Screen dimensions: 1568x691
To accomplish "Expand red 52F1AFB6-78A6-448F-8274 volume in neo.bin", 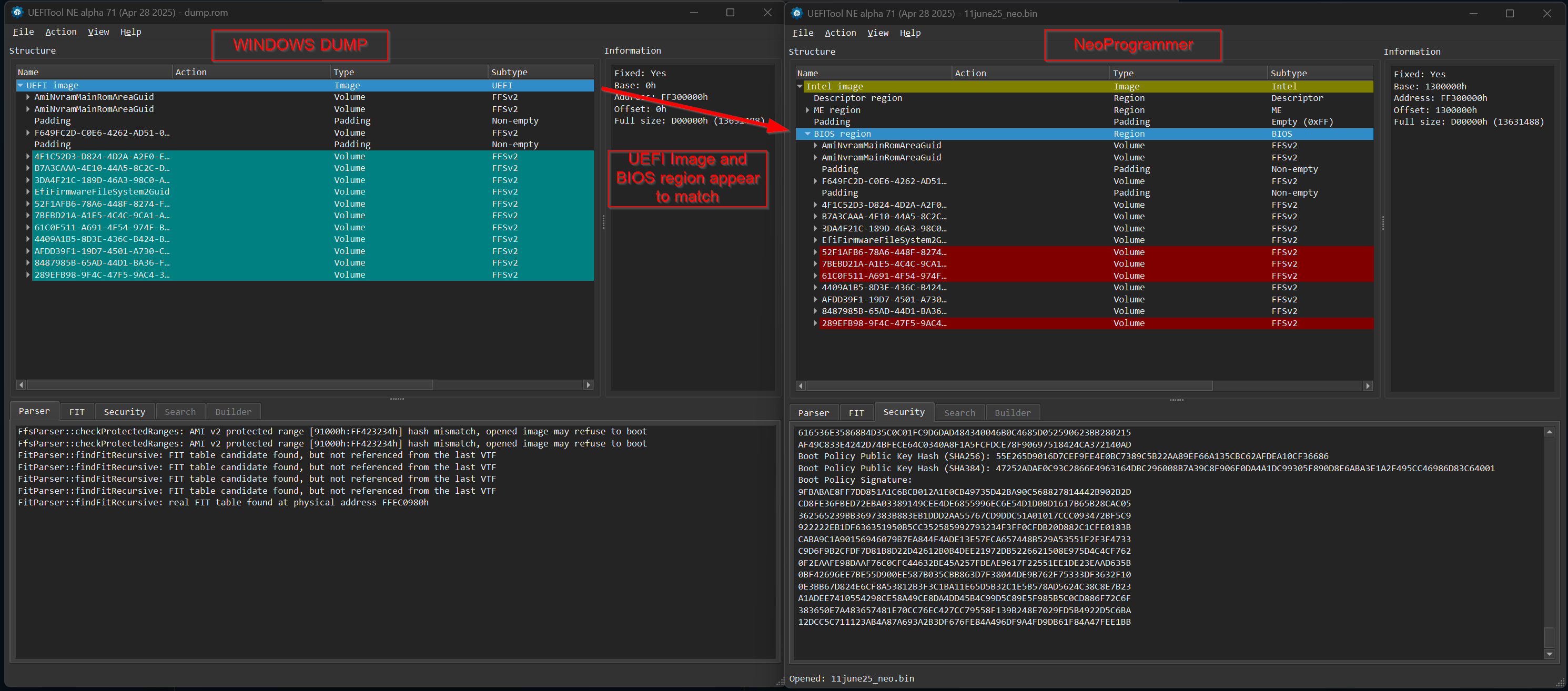I will pyautogui.click(x=816, y=252).
